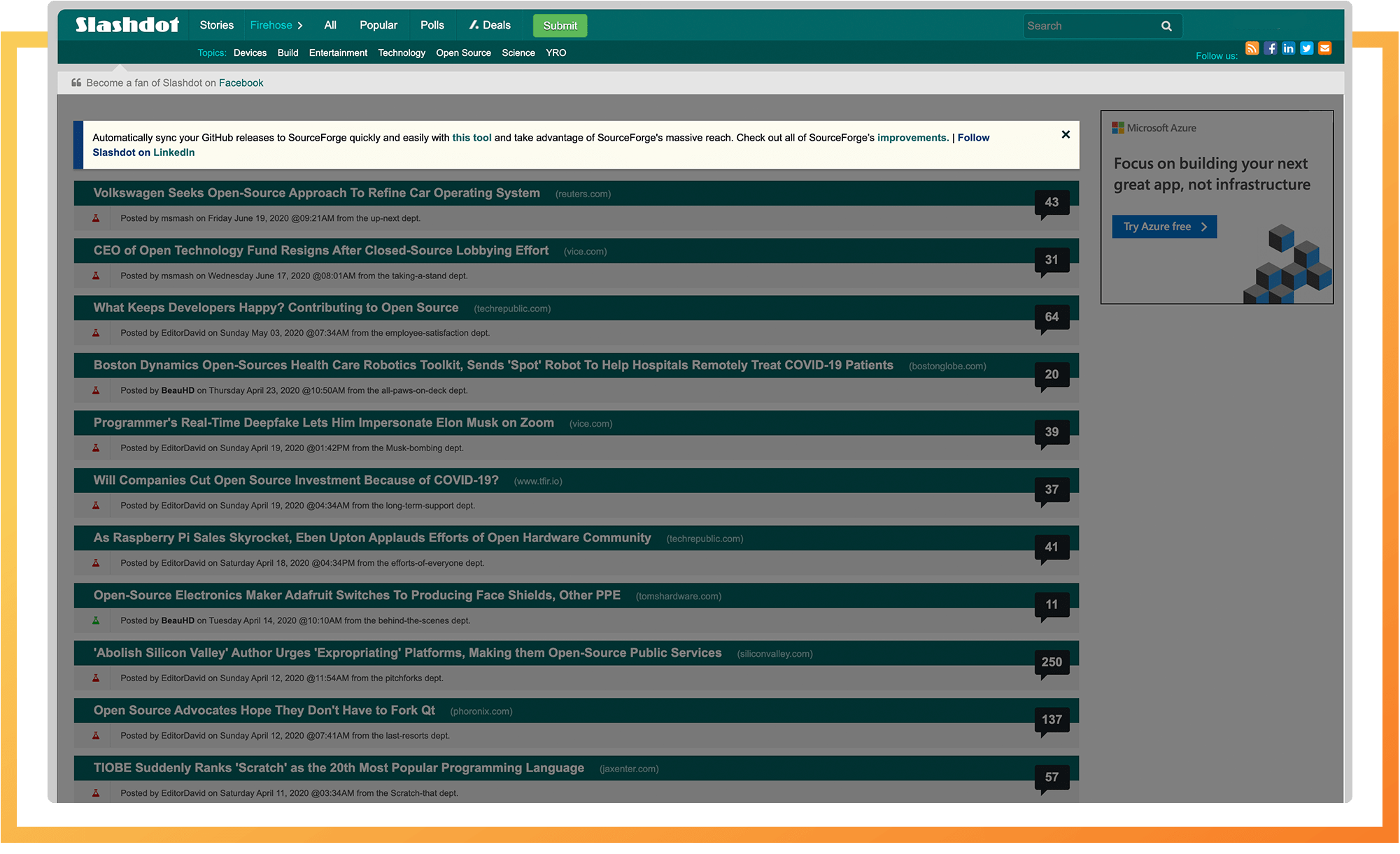The image size is (1400, 854).
Task: Click the reuters.com source link
Action: (583, 194)
